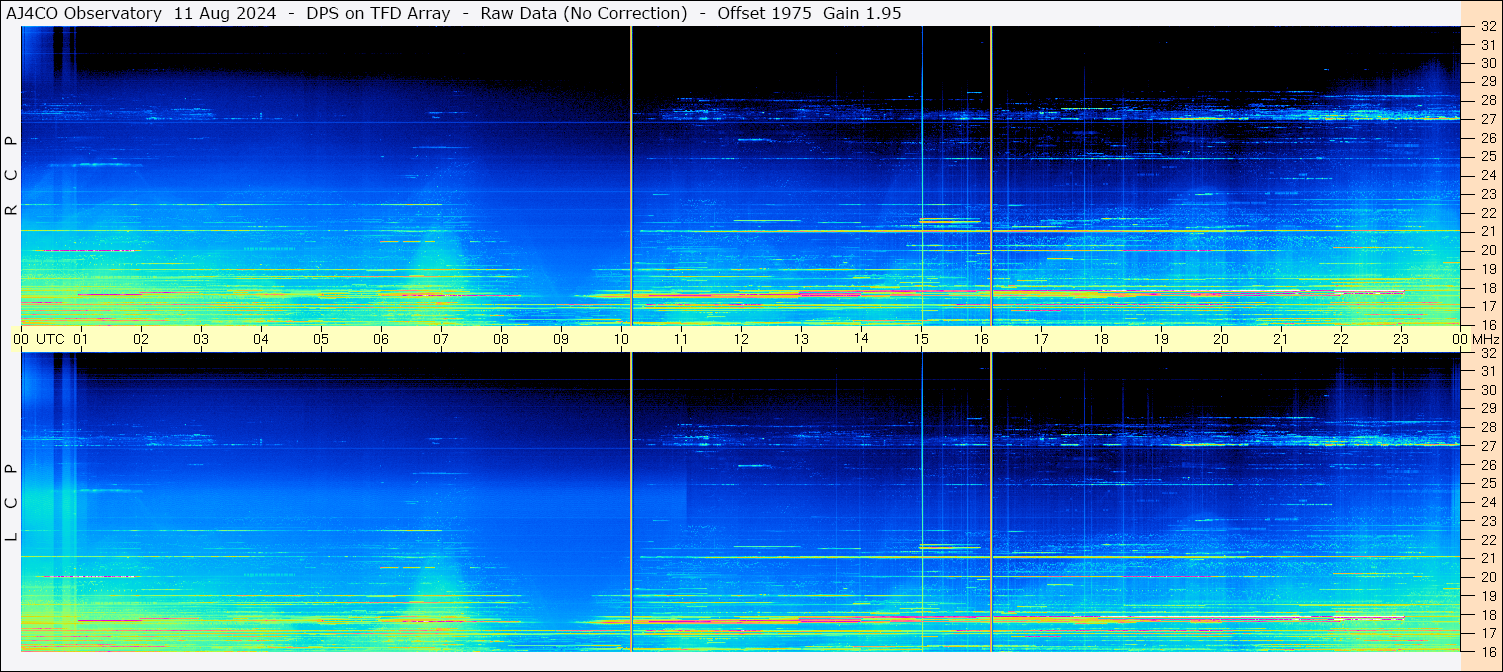Click the 21 MHz label on the RCP frequency scale
Image resolution: width=1503 pixels, height=672 pixels.
[1488, 231]
